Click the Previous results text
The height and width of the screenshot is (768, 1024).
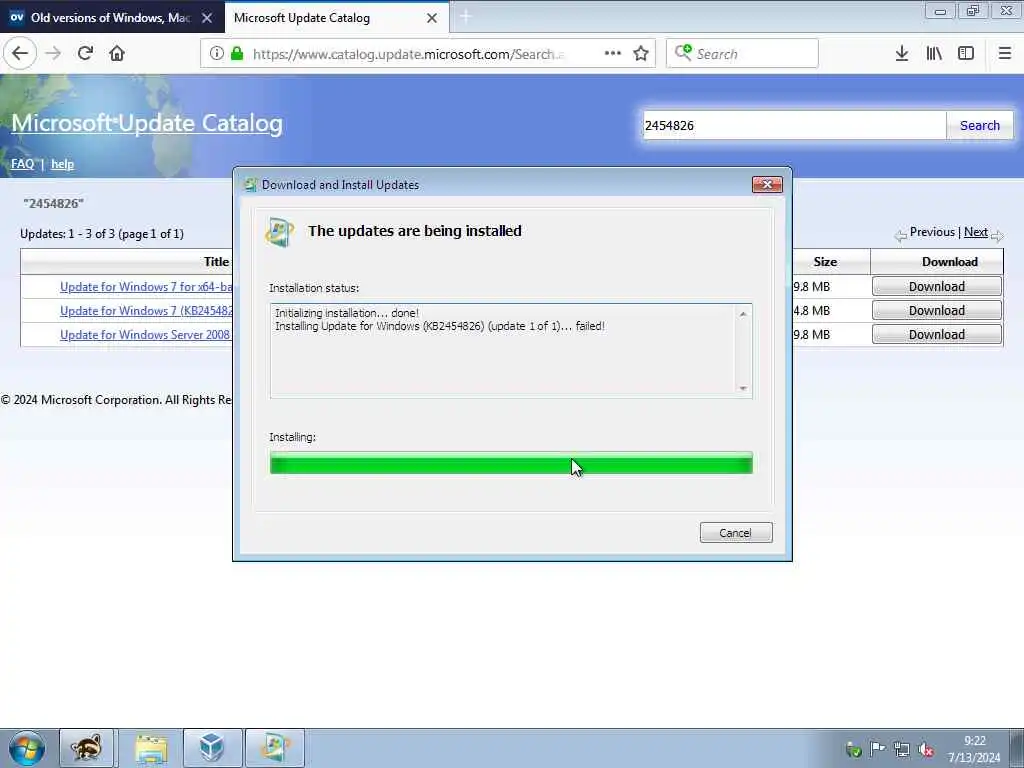pyautogui.click(x=932, y=232)
